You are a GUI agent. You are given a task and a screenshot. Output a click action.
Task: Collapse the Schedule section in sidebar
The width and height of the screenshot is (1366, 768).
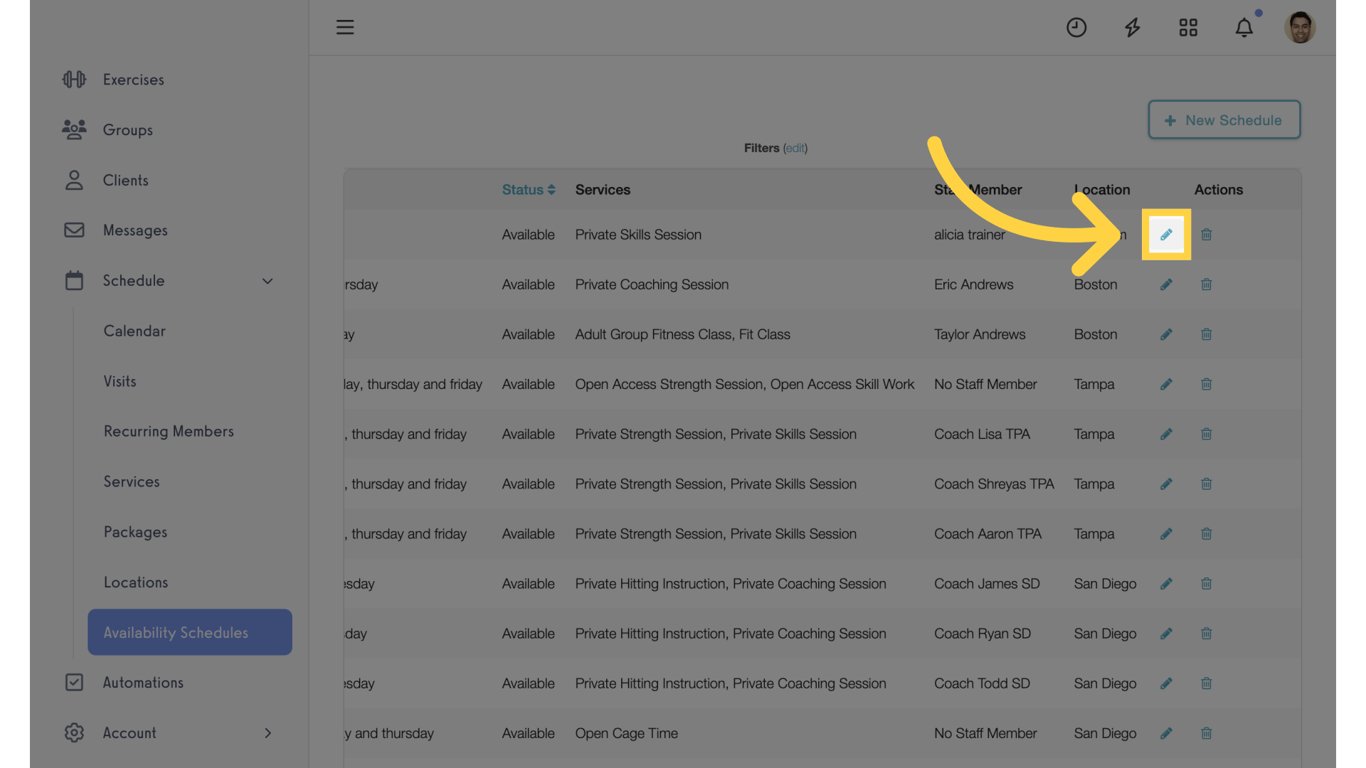pos(267,281)
